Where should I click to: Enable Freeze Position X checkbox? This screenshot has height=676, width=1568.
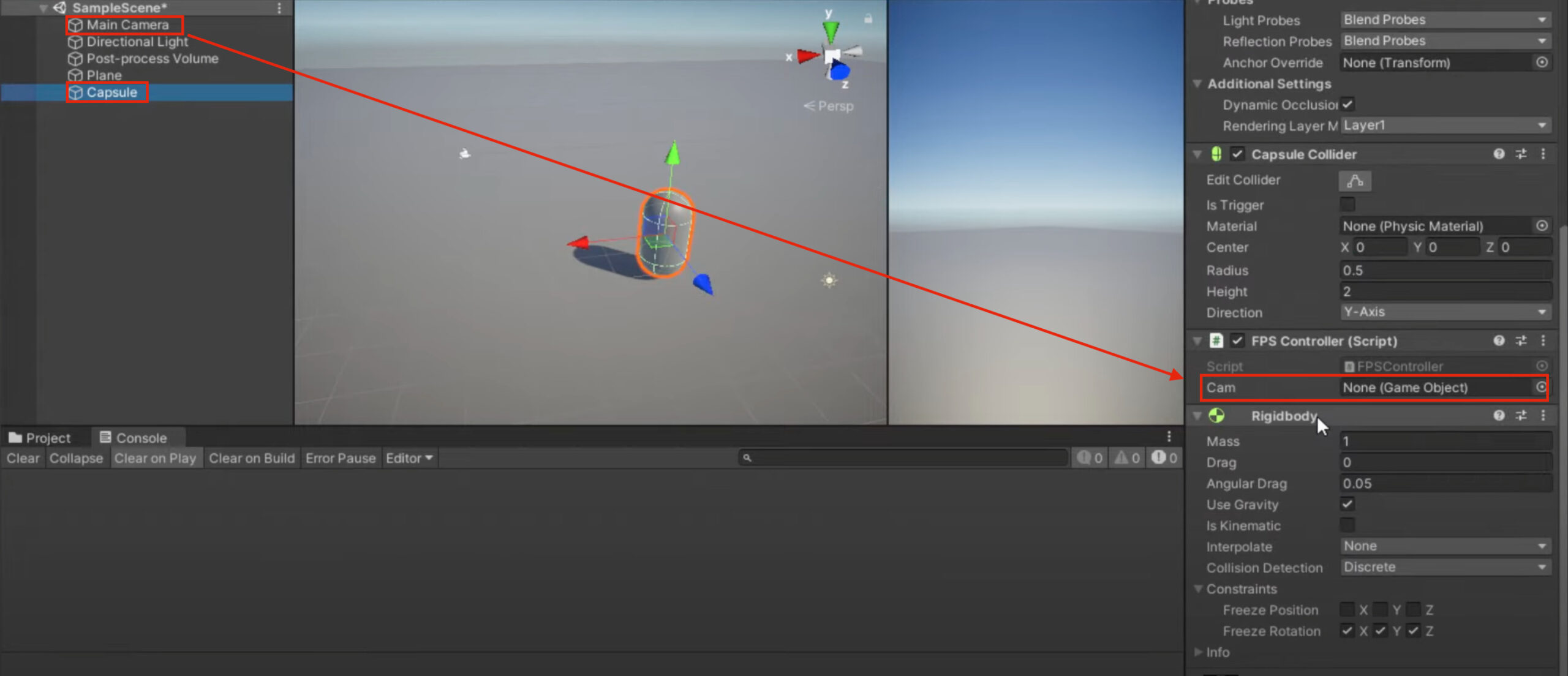click(1347, 609)
